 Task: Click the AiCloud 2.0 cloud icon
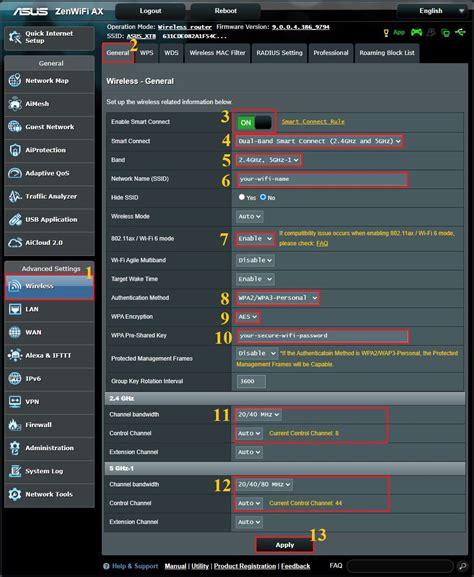[x=15, y=243]
